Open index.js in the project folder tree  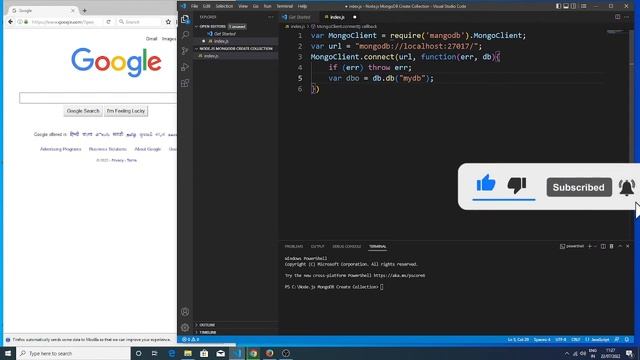(x=211, y=56)
